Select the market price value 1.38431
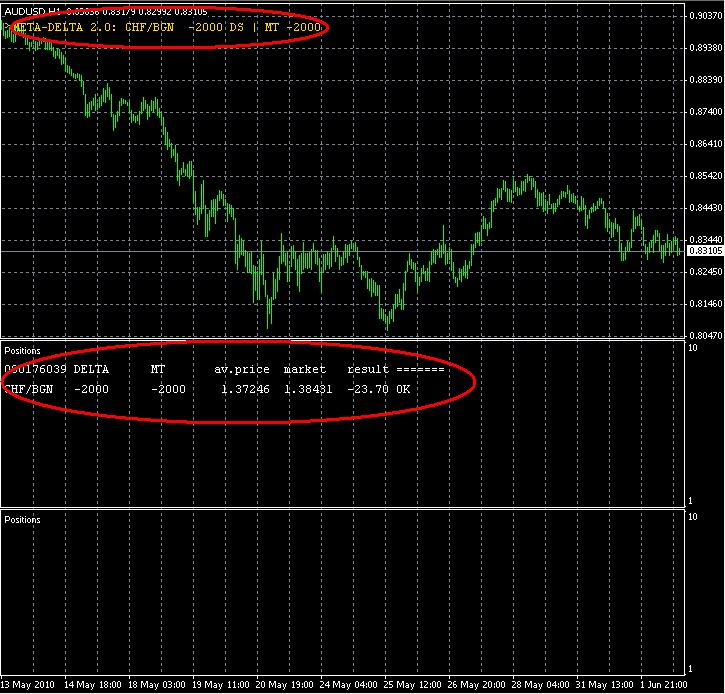 coord(308,389)
